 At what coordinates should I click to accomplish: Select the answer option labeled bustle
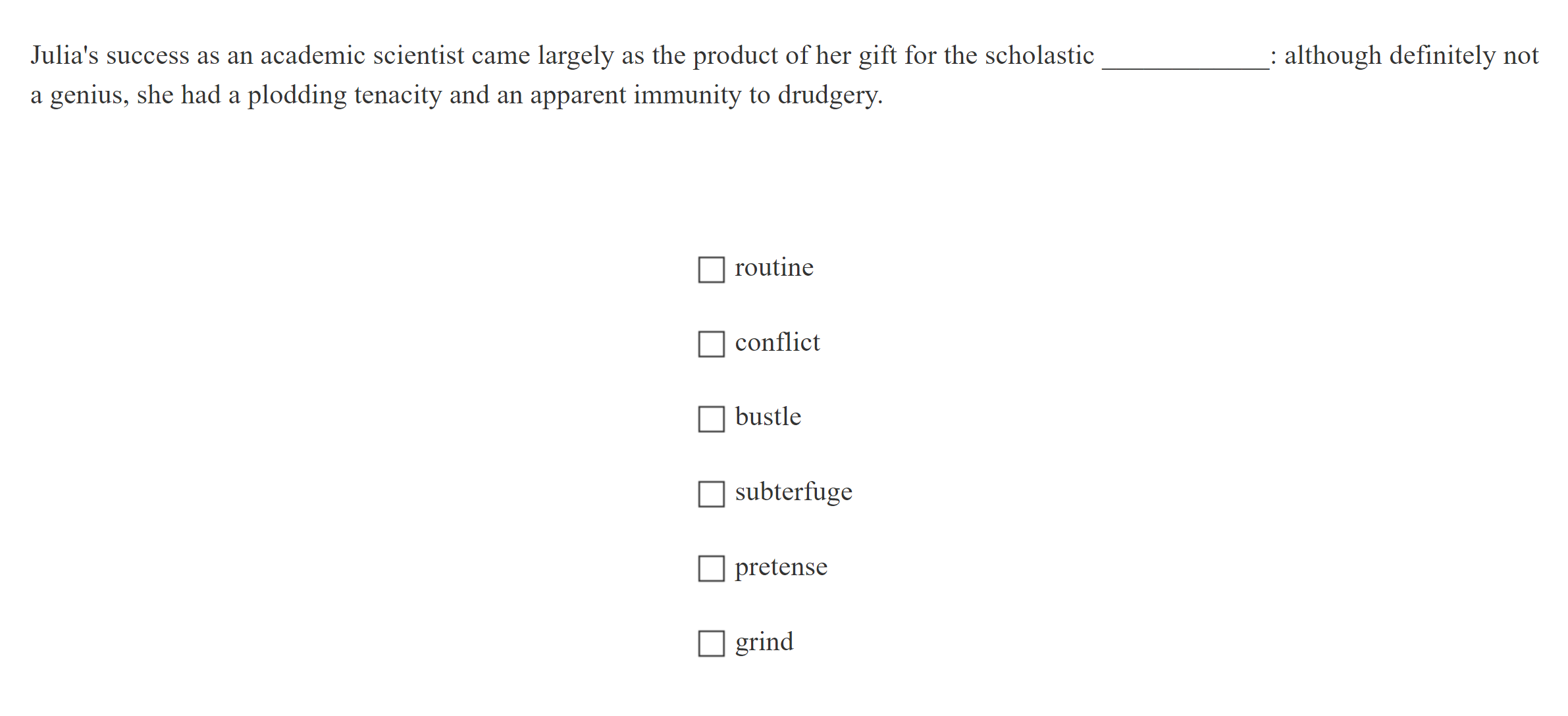(768, 417)
